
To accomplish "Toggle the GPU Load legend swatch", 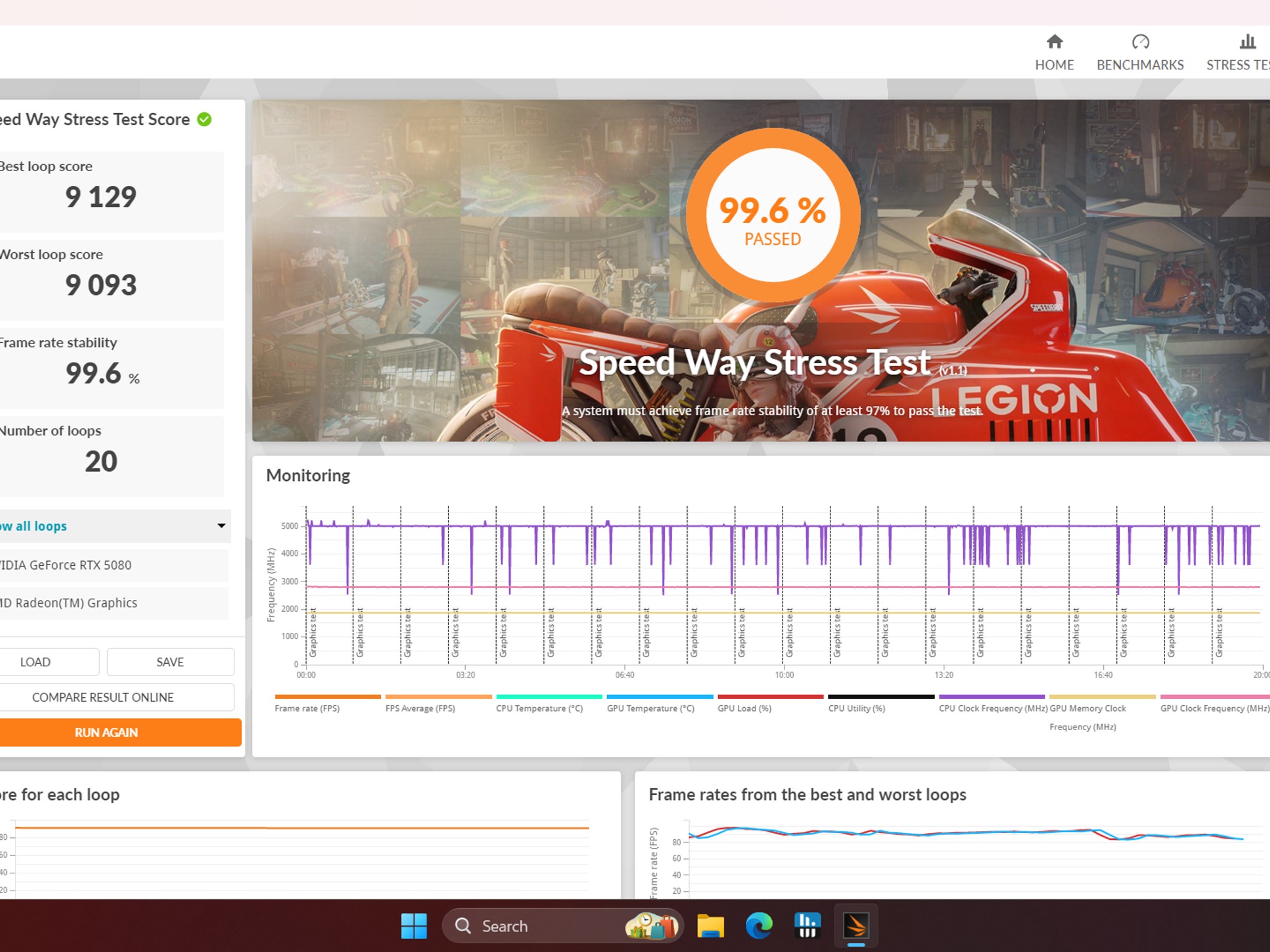I will click(x=770, y=697).
